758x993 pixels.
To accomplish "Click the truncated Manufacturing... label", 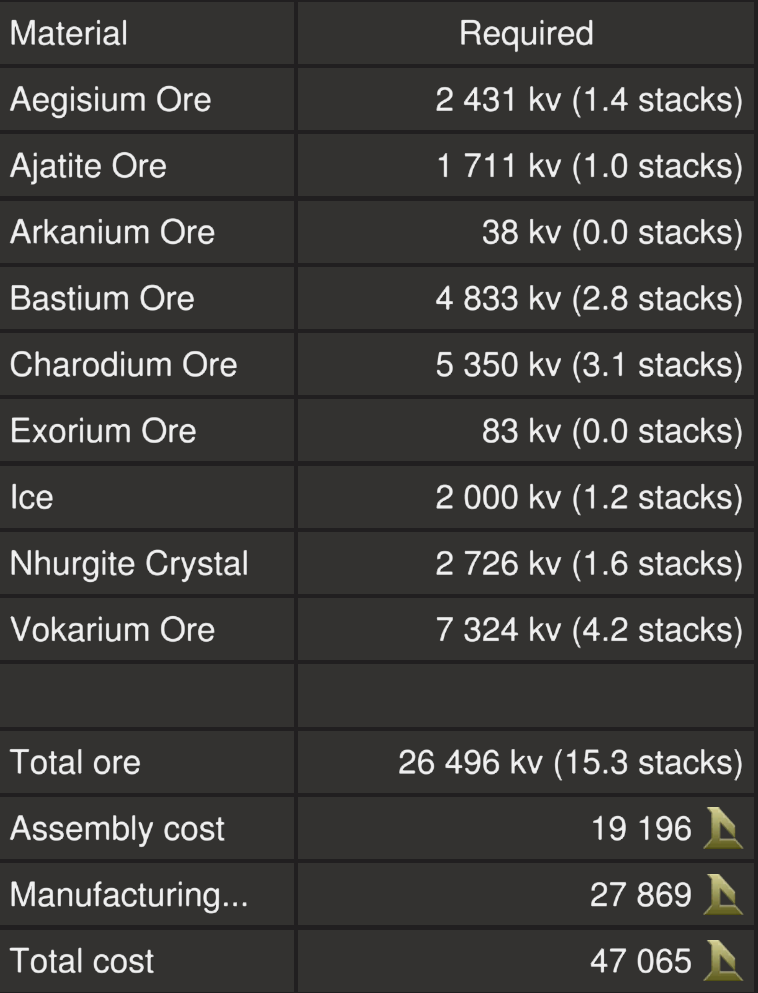I will (x=129, y=895).
